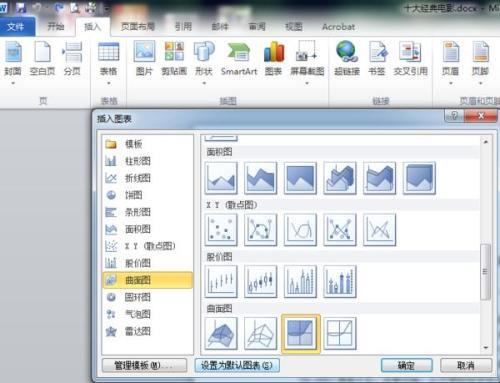Select open-high-low-close stock chart thumbnail
The image size is (500, 383).
[261, 281]
